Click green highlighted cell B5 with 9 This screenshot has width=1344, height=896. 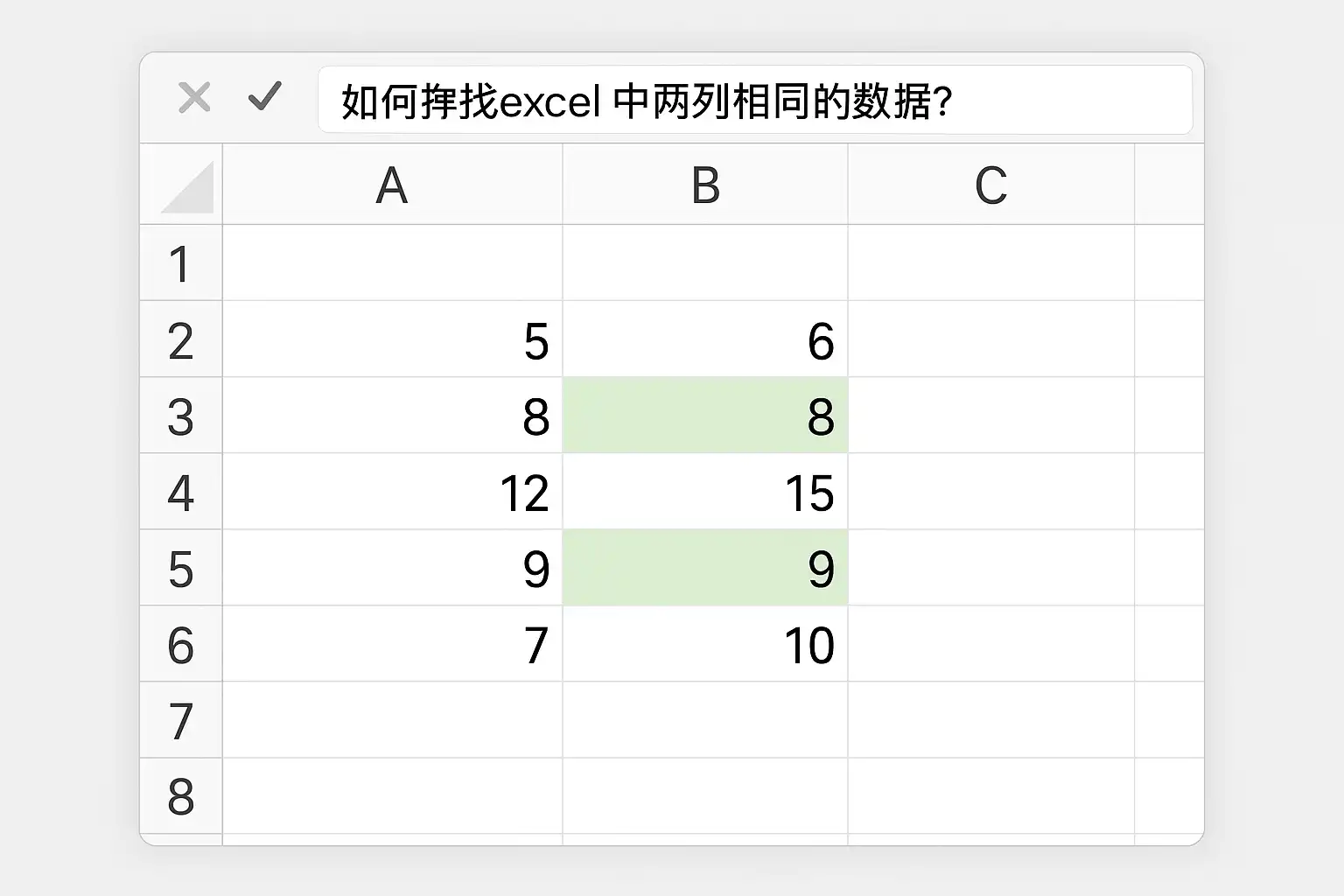pyautogui.click(x=705, y=568)
